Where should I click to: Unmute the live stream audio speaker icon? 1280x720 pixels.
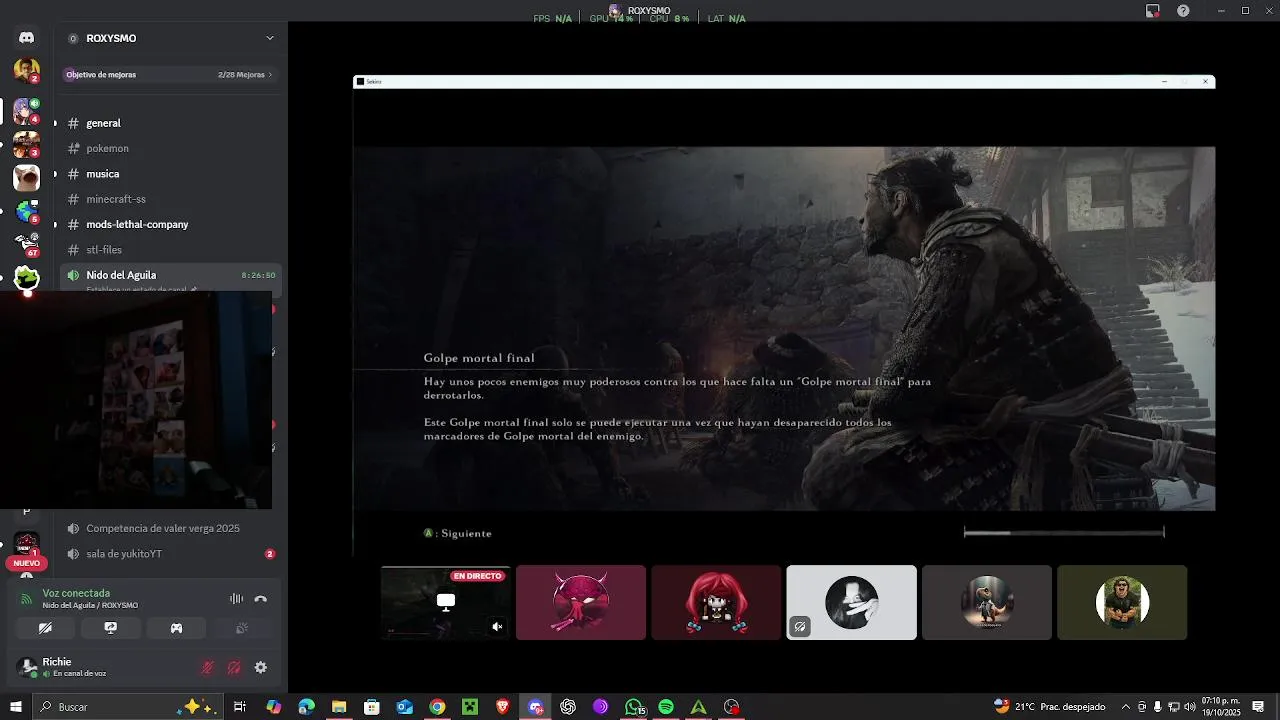pos(497,627)
